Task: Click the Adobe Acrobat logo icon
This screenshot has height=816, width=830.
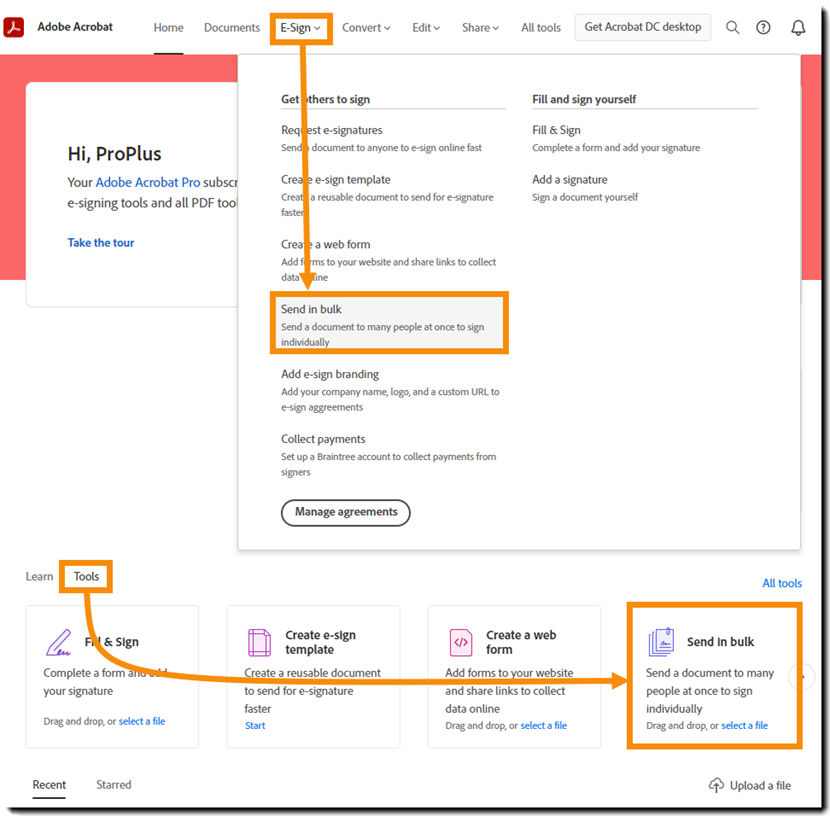Action: [14, 27]
